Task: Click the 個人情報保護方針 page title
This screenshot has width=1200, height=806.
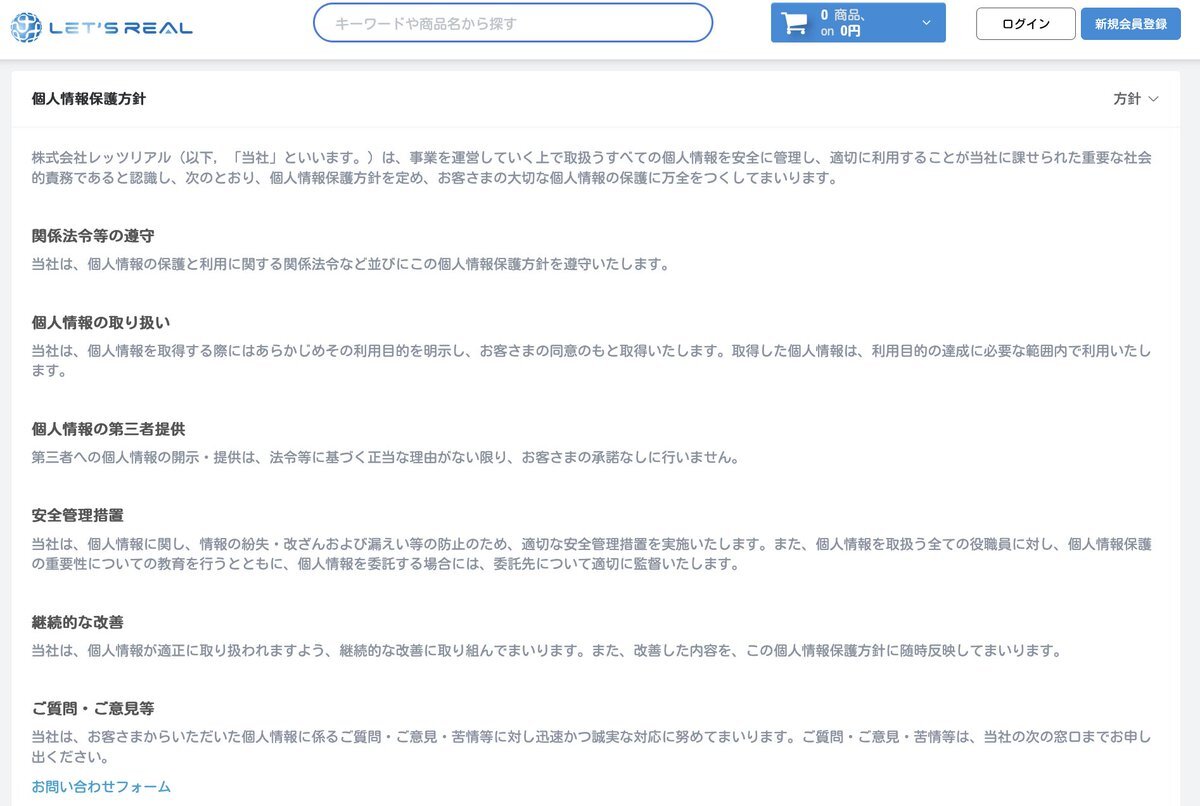Action: [89, 98]
